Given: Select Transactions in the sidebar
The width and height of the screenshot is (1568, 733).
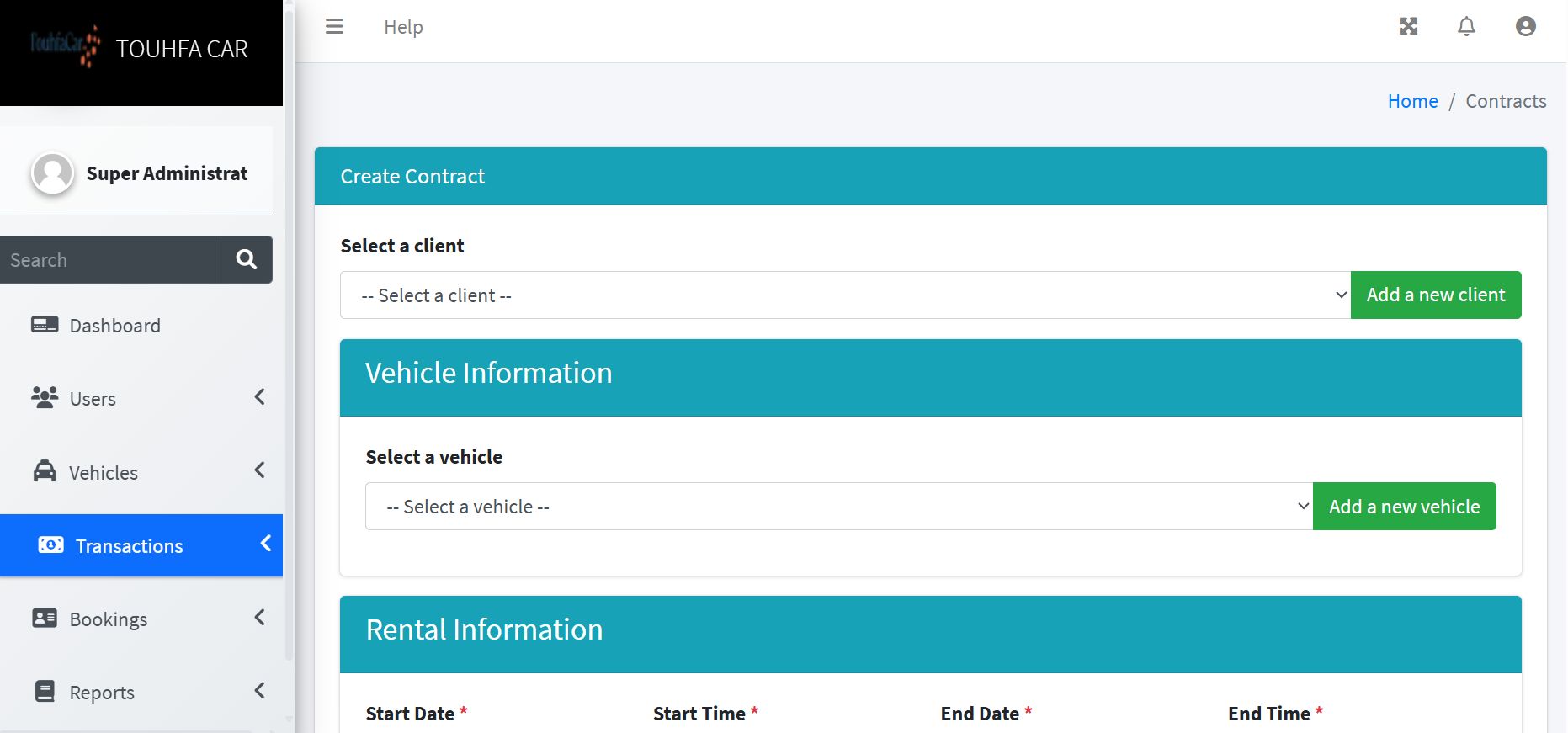Looking at the screenshot, I should (129, 546).
